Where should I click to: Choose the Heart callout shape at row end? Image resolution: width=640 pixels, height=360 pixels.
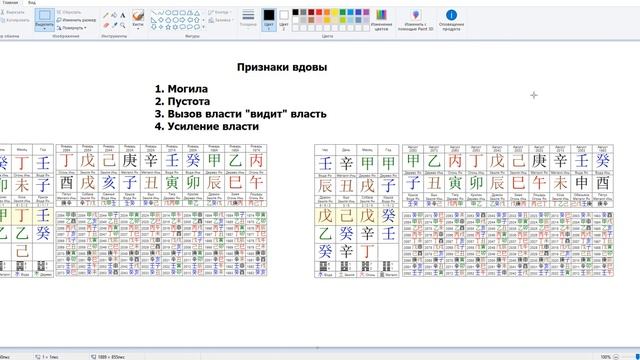point(197,27)
